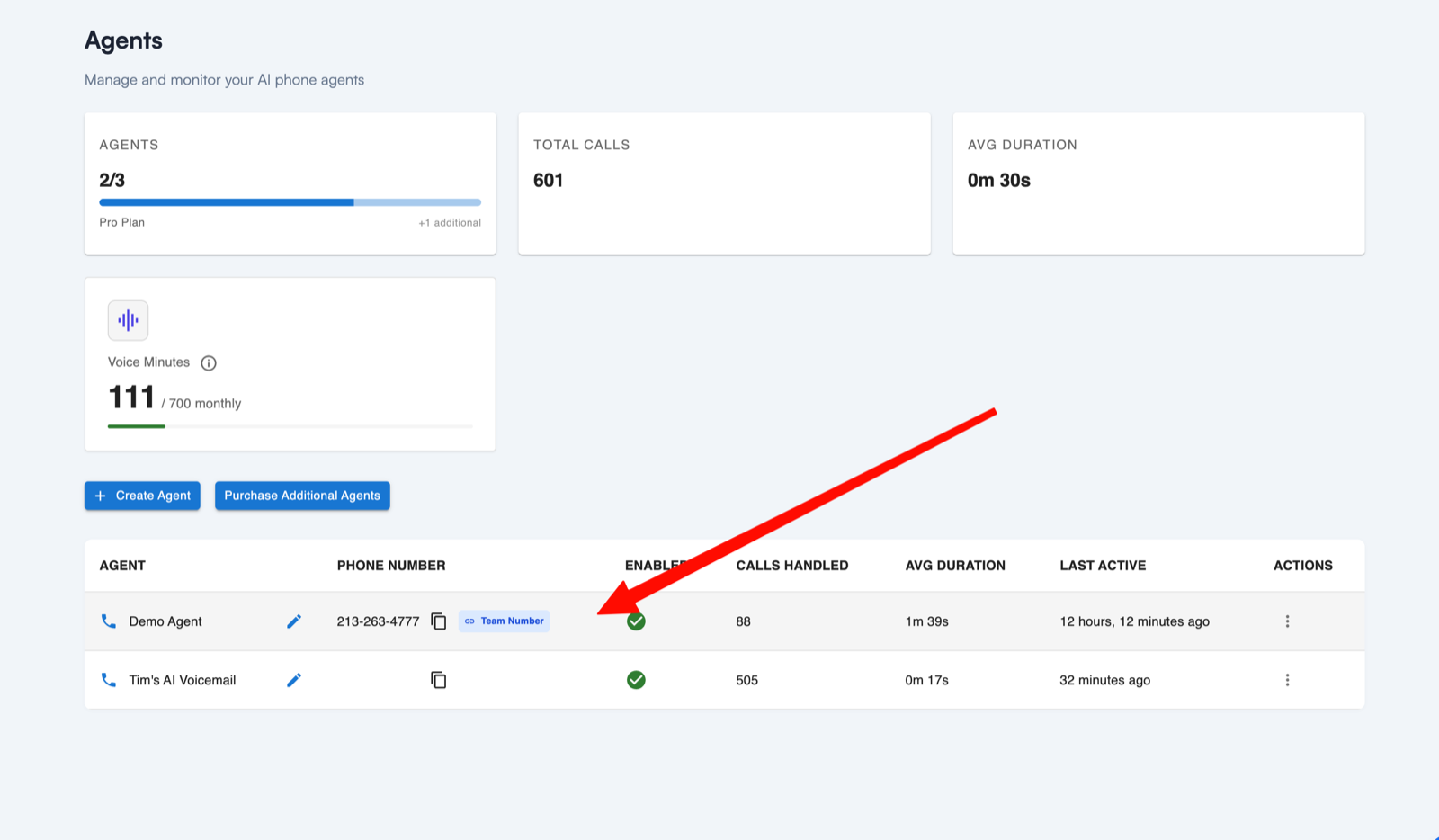The height and width of the screenshot is (840, 1439).
Task: Click the voice minutes usage bar
Action: (290, 426)
